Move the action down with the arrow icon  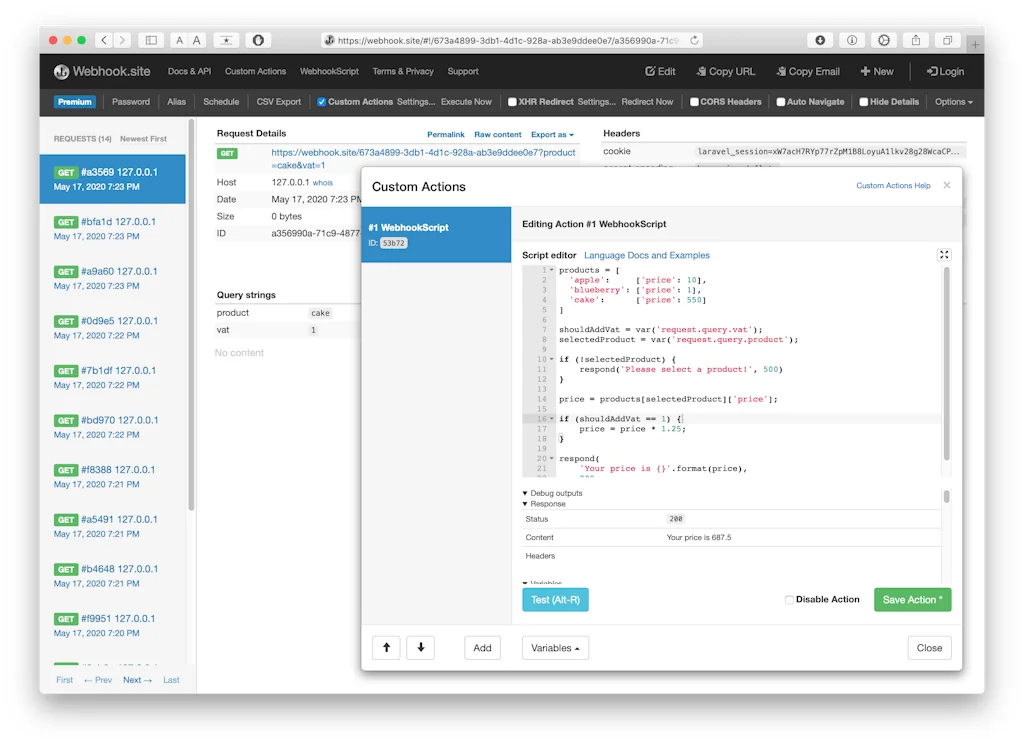[420, 647]
